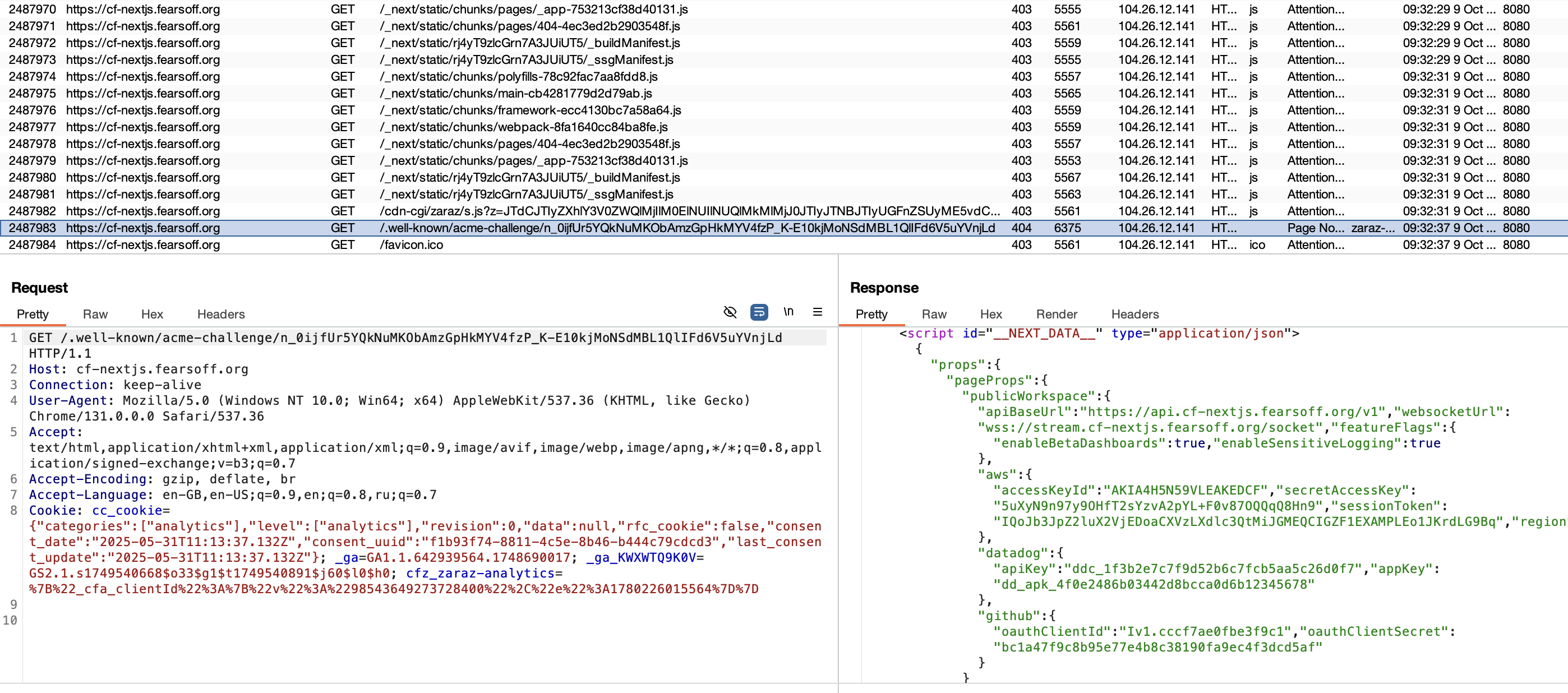Switch Response view to Hex tab
This screenshot has height=693, width=1568.
990,314
